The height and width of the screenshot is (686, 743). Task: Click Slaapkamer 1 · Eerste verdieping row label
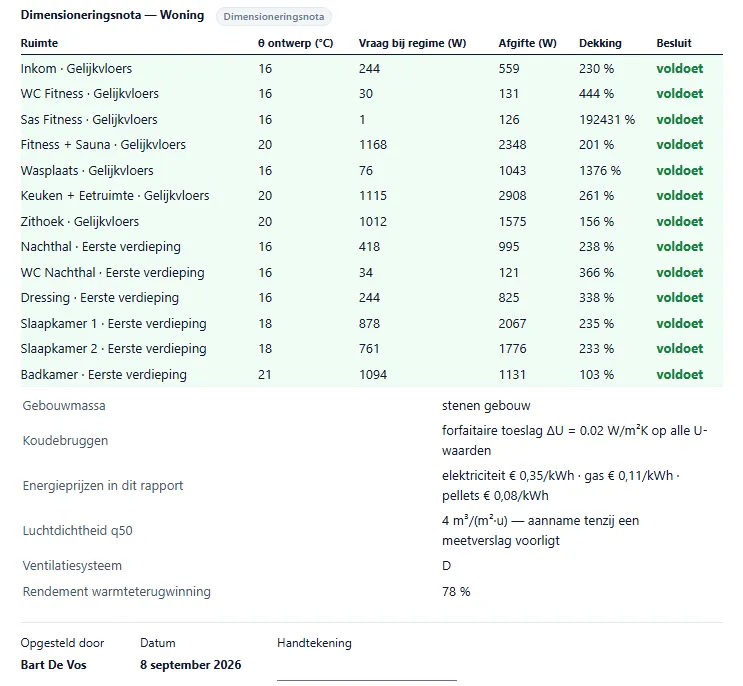(114, 324)
